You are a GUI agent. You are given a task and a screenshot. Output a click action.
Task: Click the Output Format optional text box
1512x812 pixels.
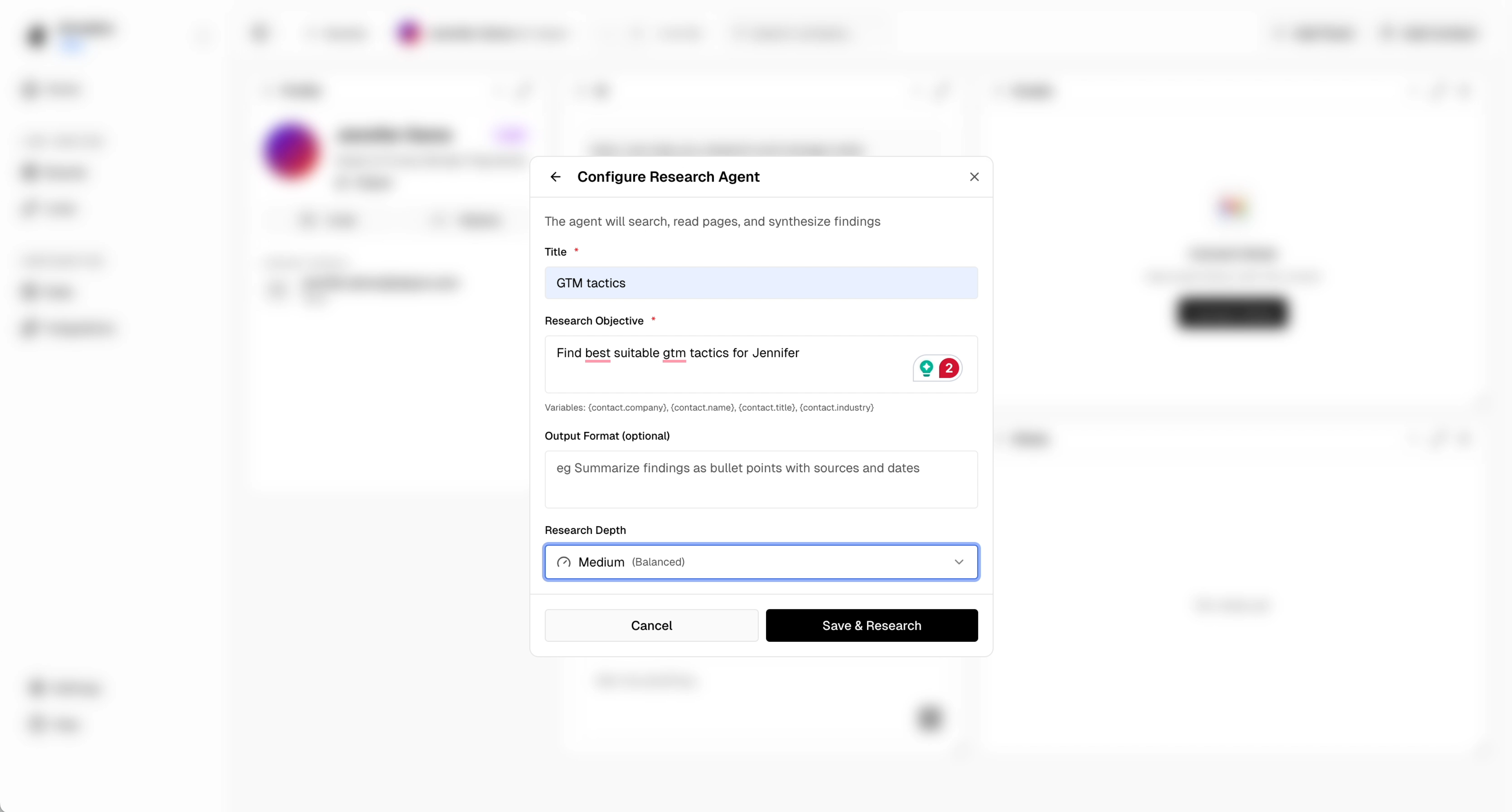[x=761, y=479]
